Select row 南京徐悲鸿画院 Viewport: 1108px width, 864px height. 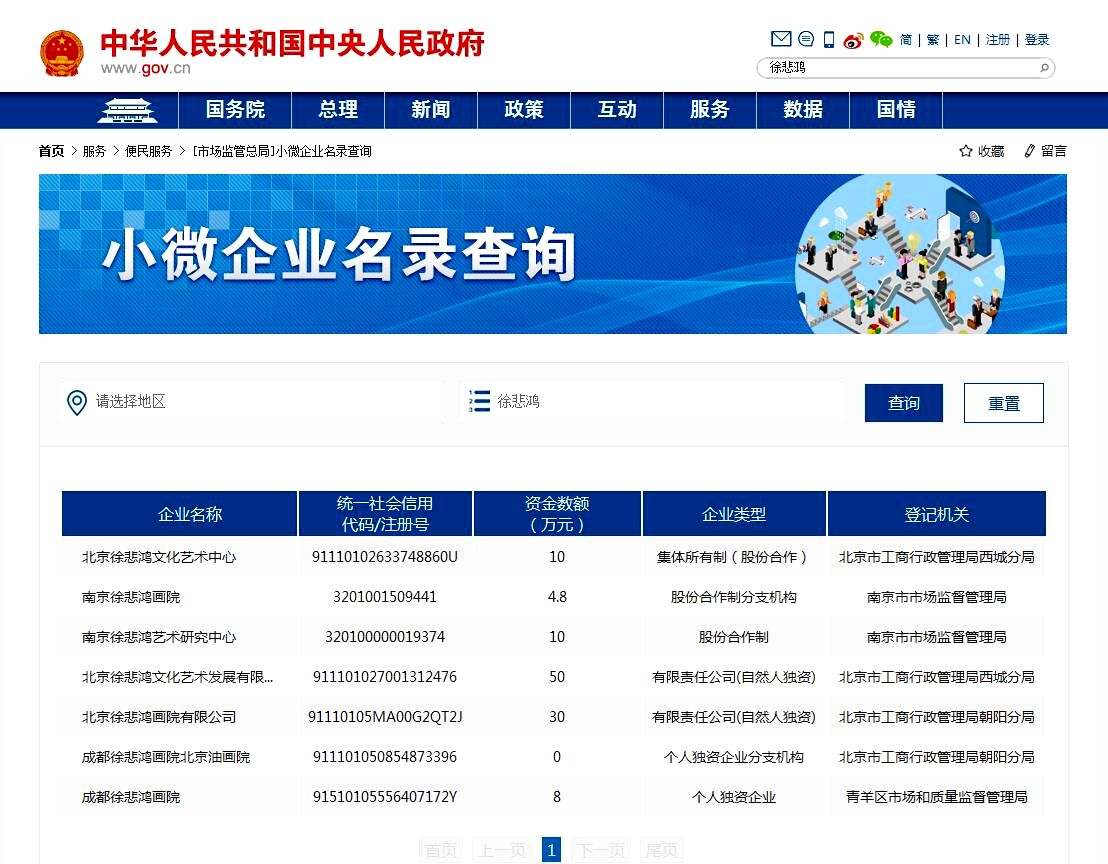pyautogui.click(x=553, y=597)
